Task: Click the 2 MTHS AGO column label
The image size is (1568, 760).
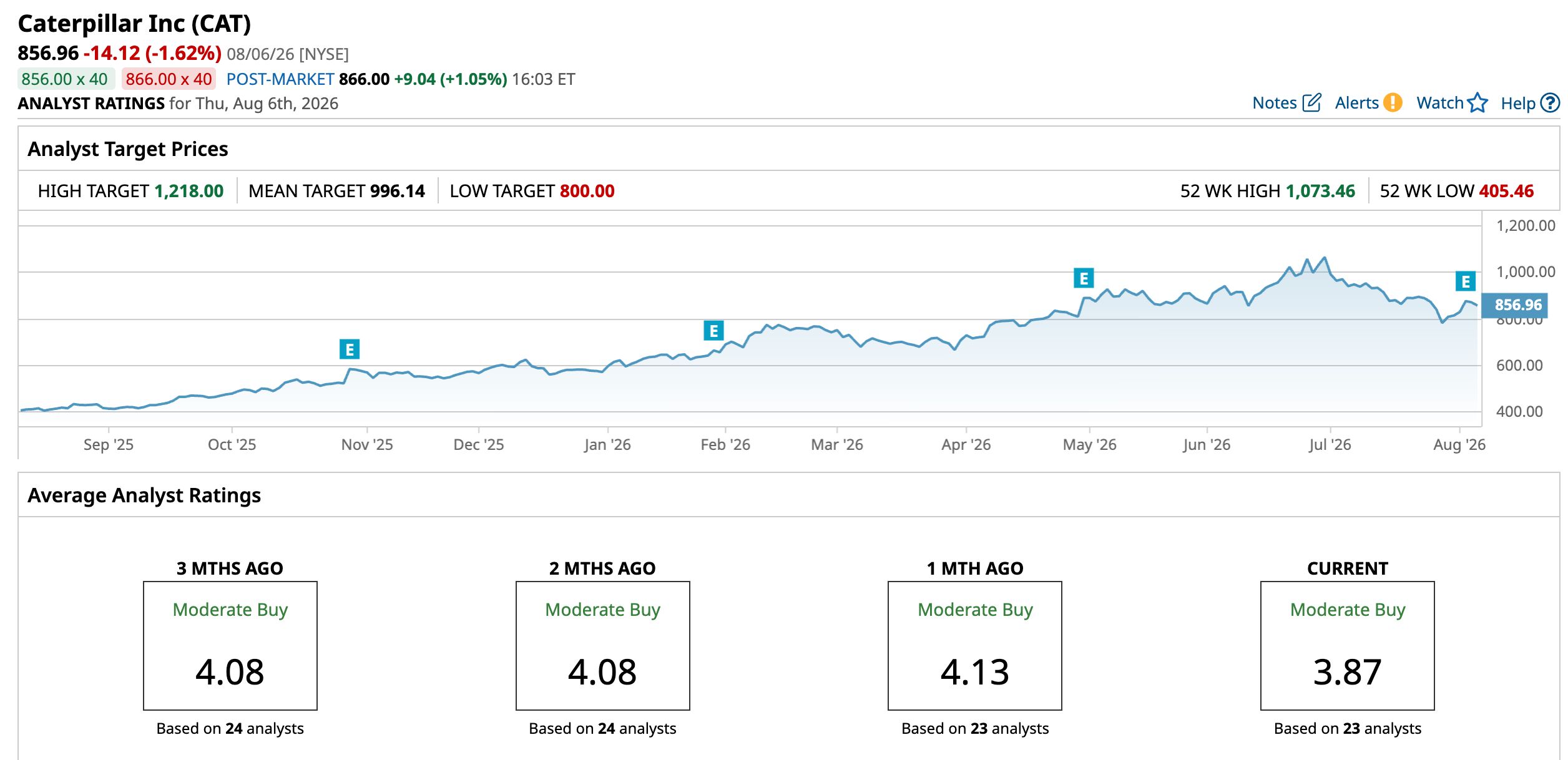Action: pos(603,568)
